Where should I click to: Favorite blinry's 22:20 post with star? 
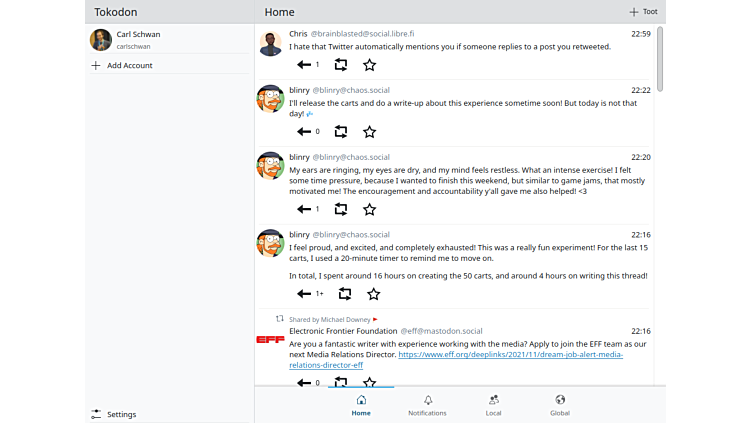369,210
